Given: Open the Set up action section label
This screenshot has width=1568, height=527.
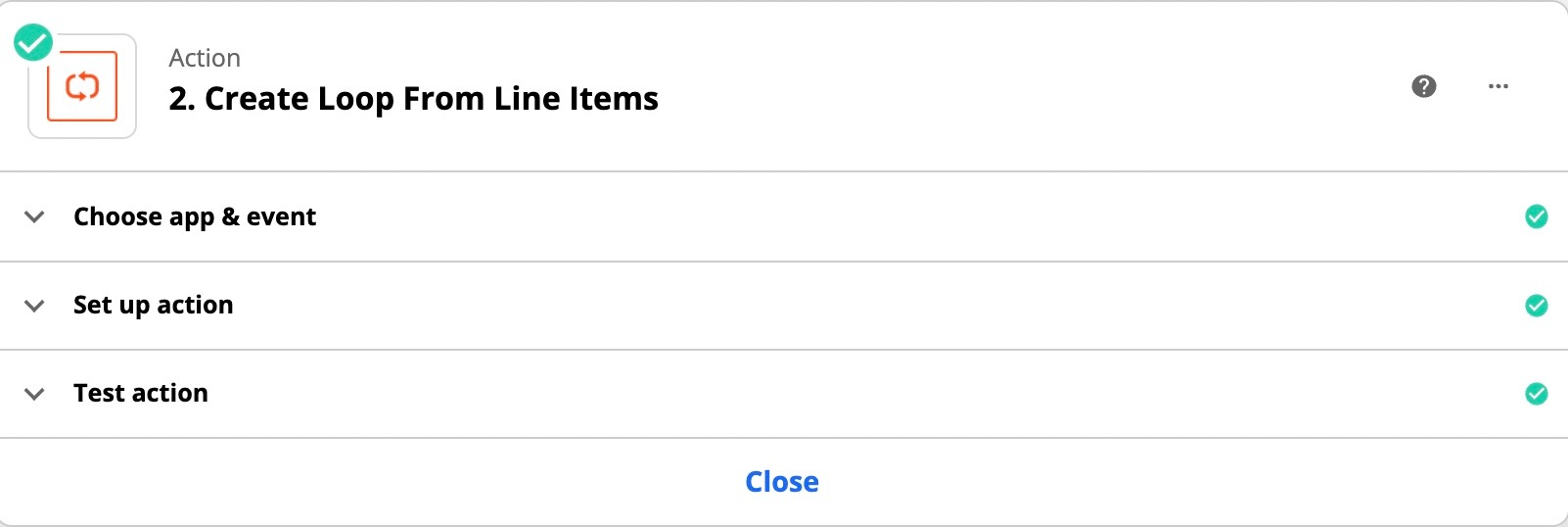Looking at the screenshot, I should pos(153,306).
